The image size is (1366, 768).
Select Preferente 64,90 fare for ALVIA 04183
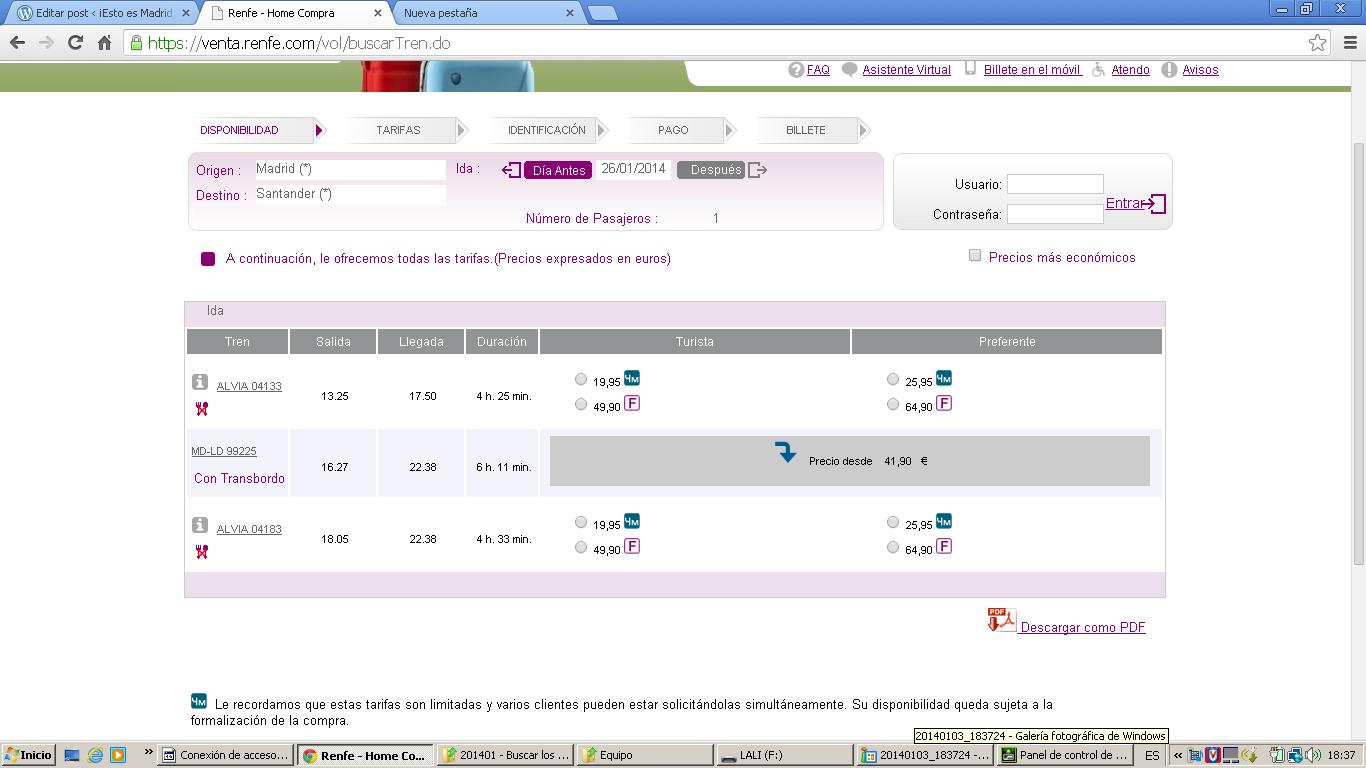point(893,547)
